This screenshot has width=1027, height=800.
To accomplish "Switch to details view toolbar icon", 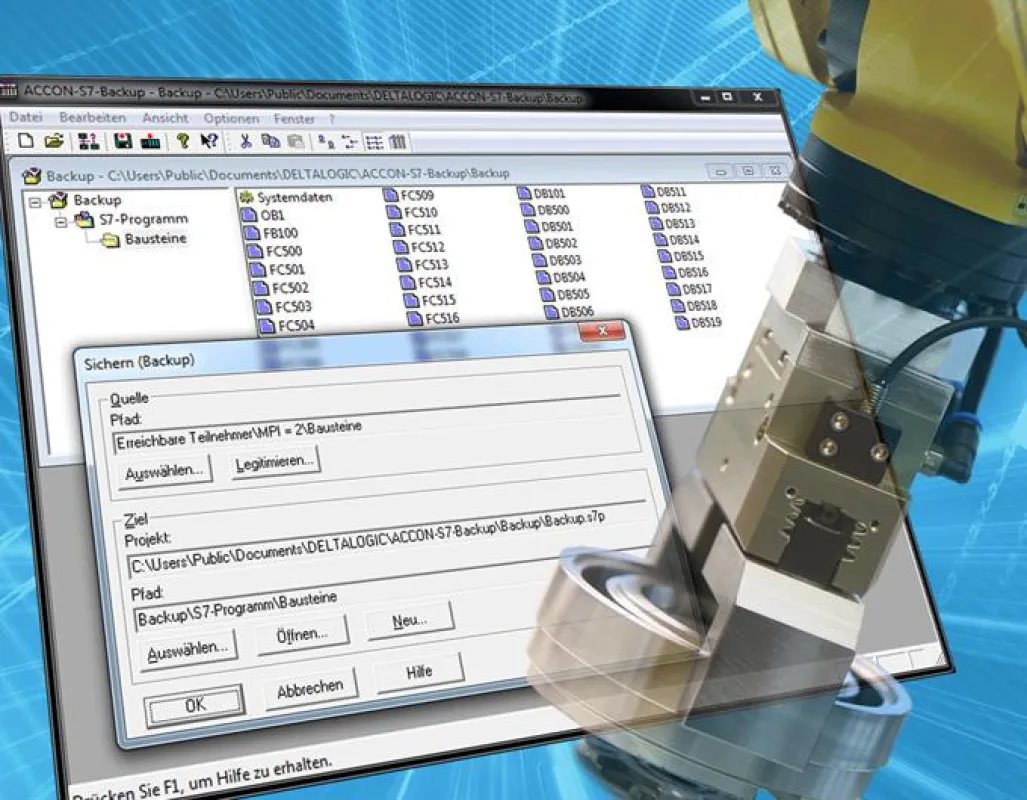I will 398,142.
